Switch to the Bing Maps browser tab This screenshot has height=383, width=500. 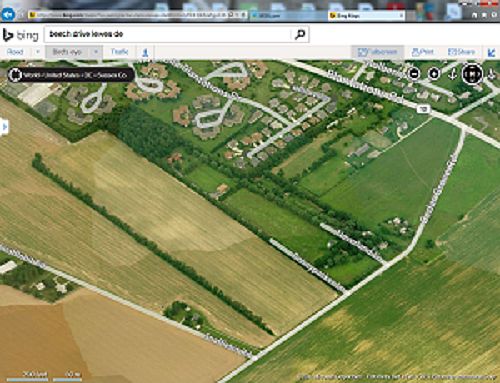pyautogui.click(x=366, y=15)
